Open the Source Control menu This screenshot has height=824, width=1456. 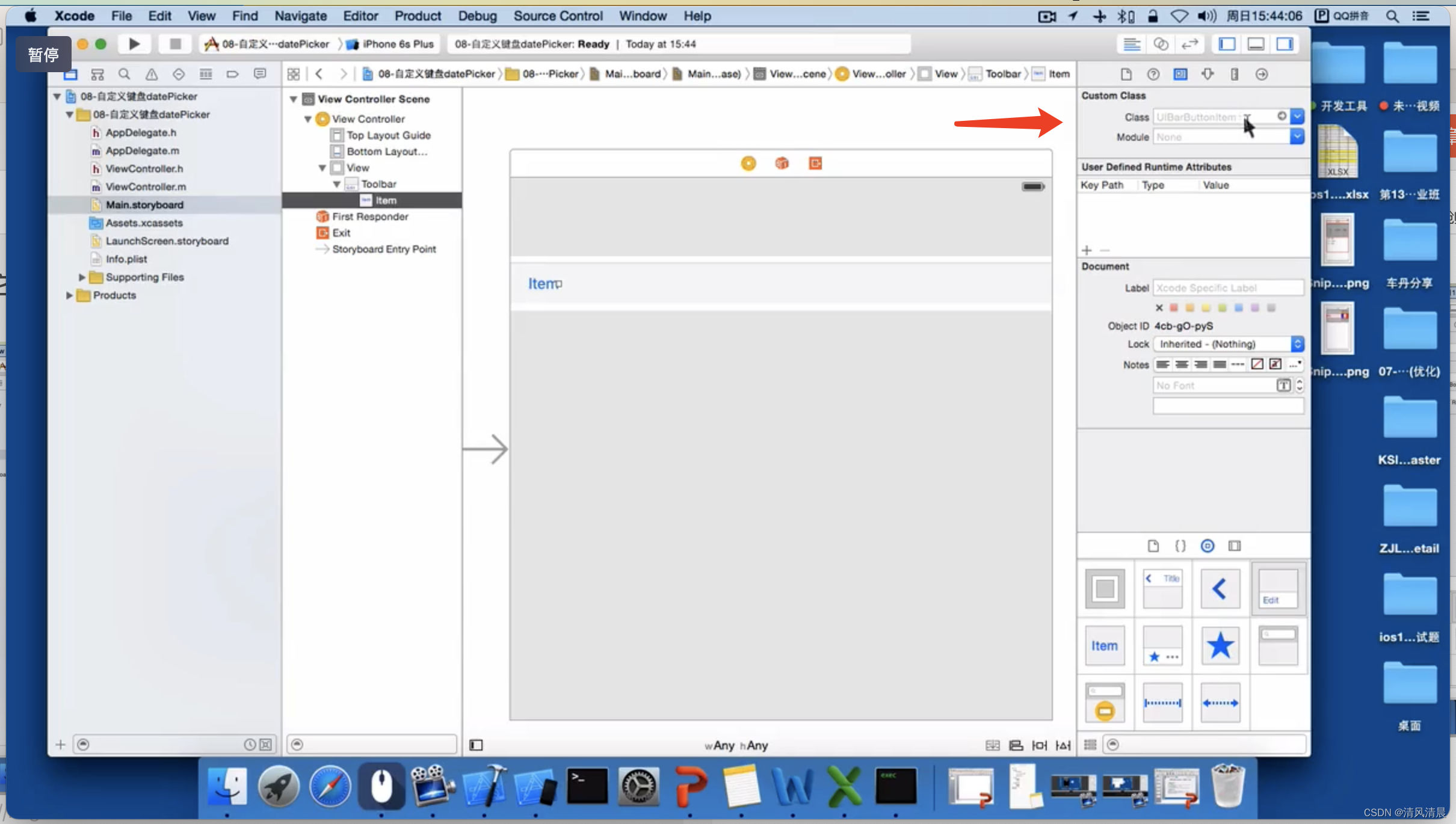click(x=558, y=16)
